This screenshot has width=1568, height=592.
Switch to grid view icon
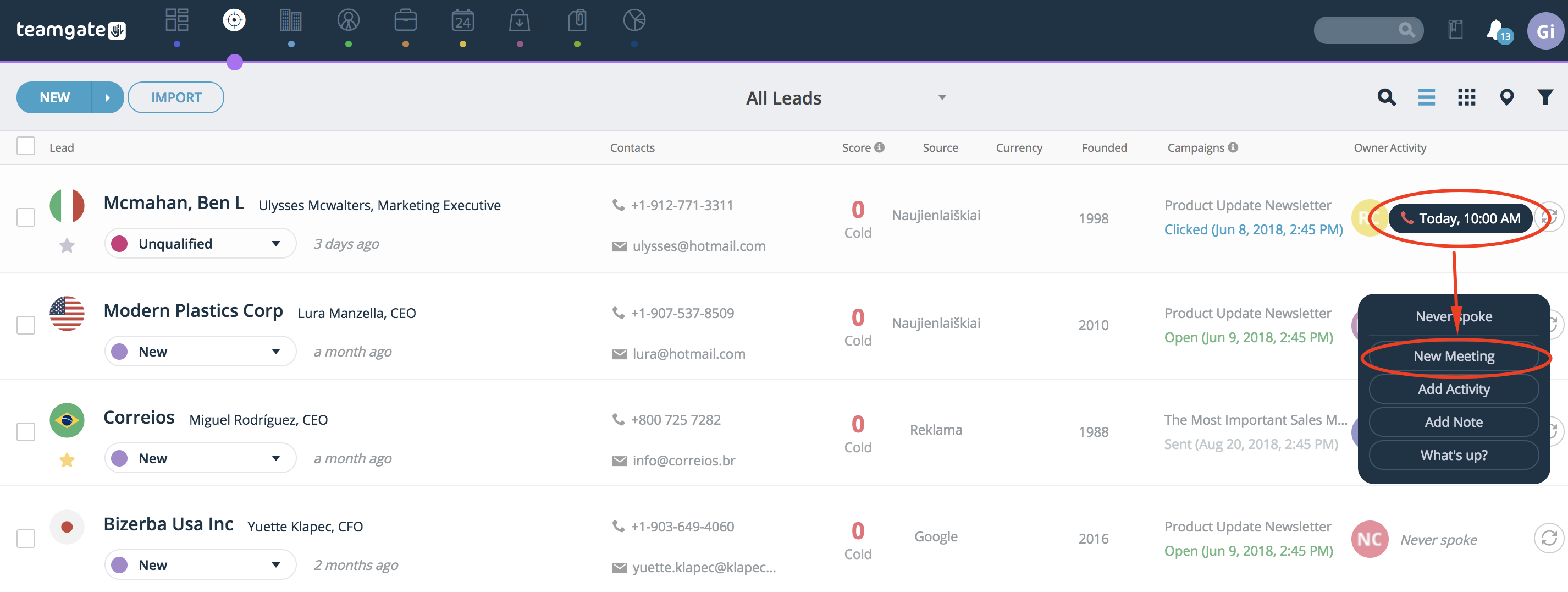pyautogui.click(x=1466, y=97)
